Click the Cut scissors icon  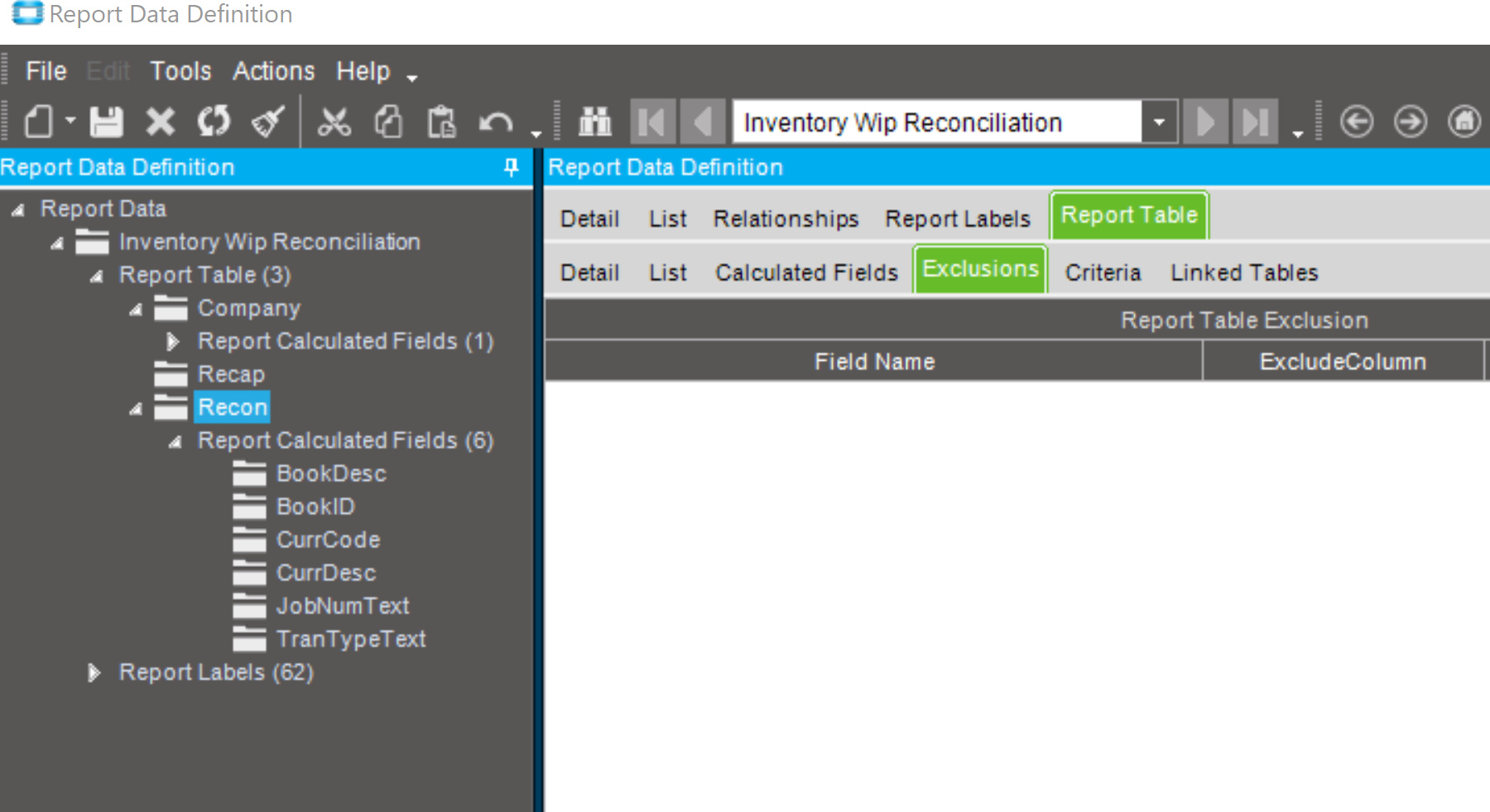point(334,123)
